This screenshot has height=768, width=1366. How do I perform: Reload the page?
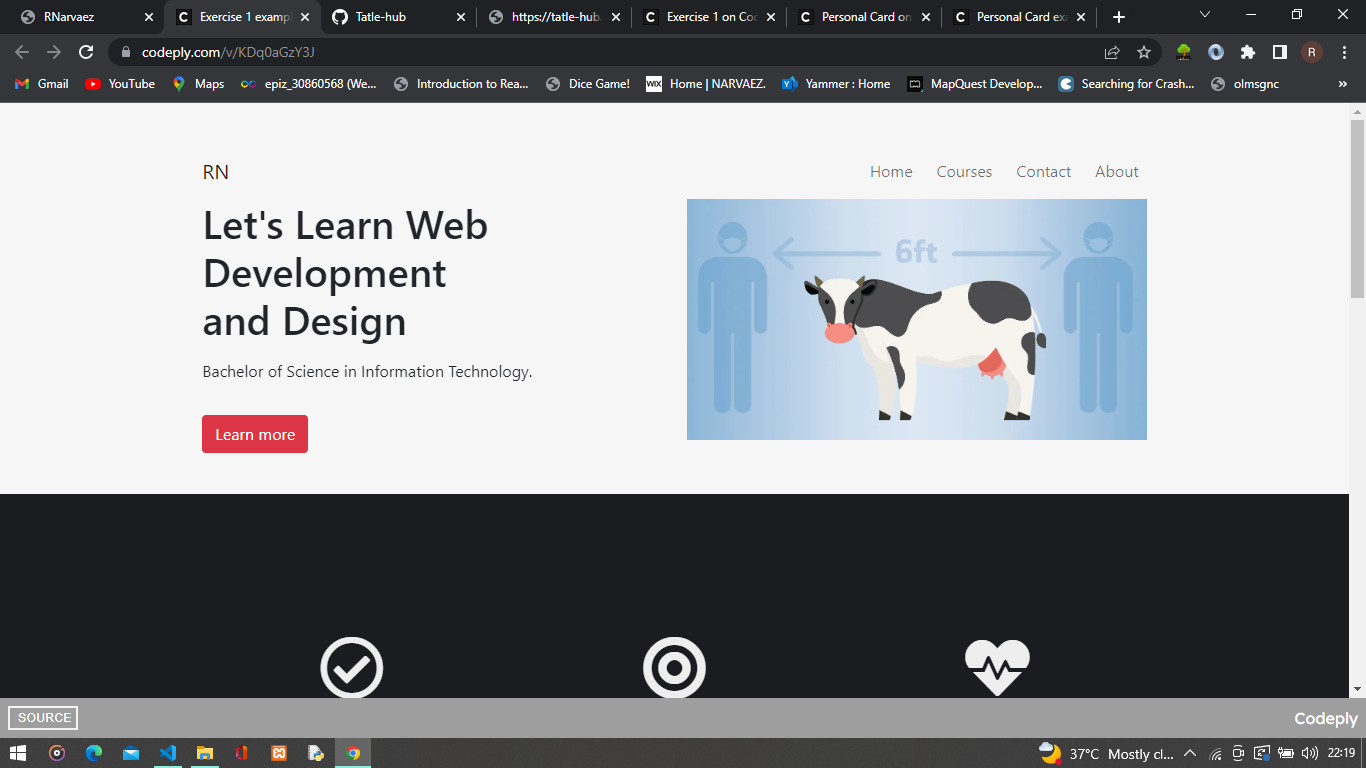(x=87, y=52)
